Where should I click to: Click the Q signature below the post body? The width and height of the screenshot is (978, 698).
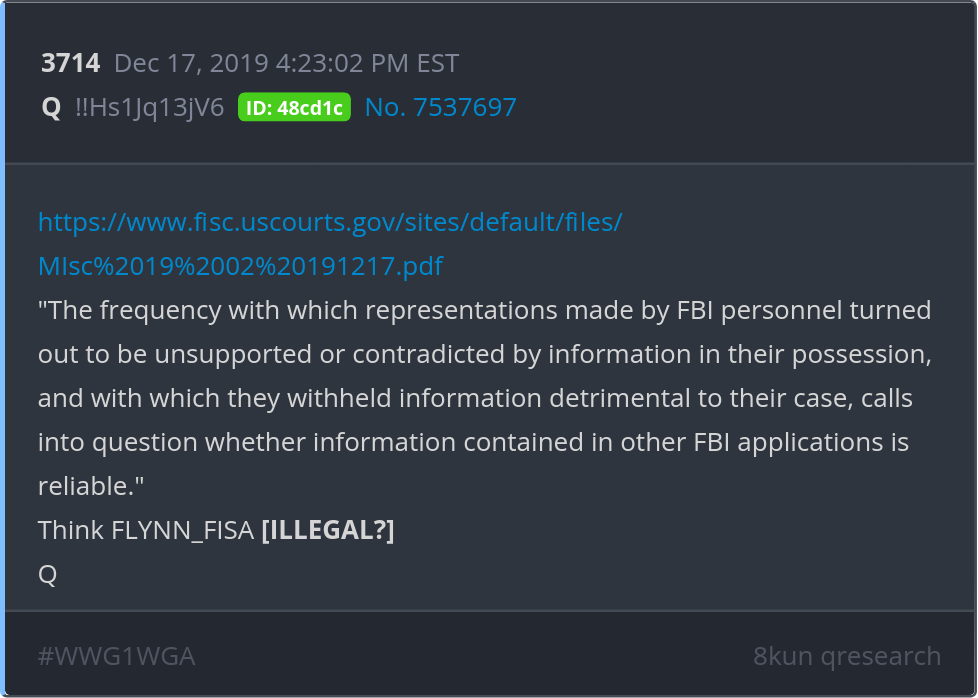pyautogui.click(x=47, y=574)
